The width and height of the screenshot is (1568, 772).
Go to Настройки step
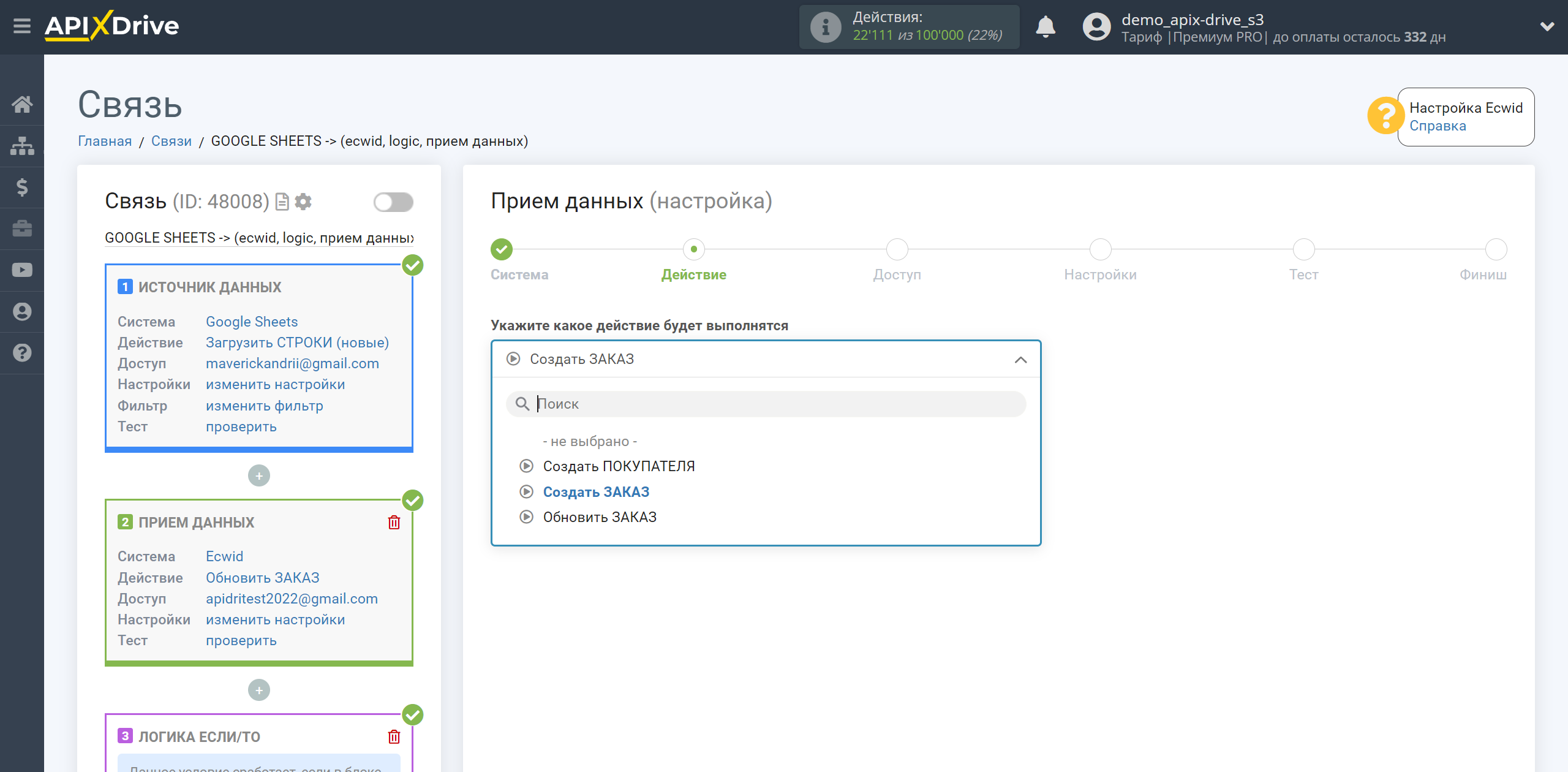[1100, 249]
